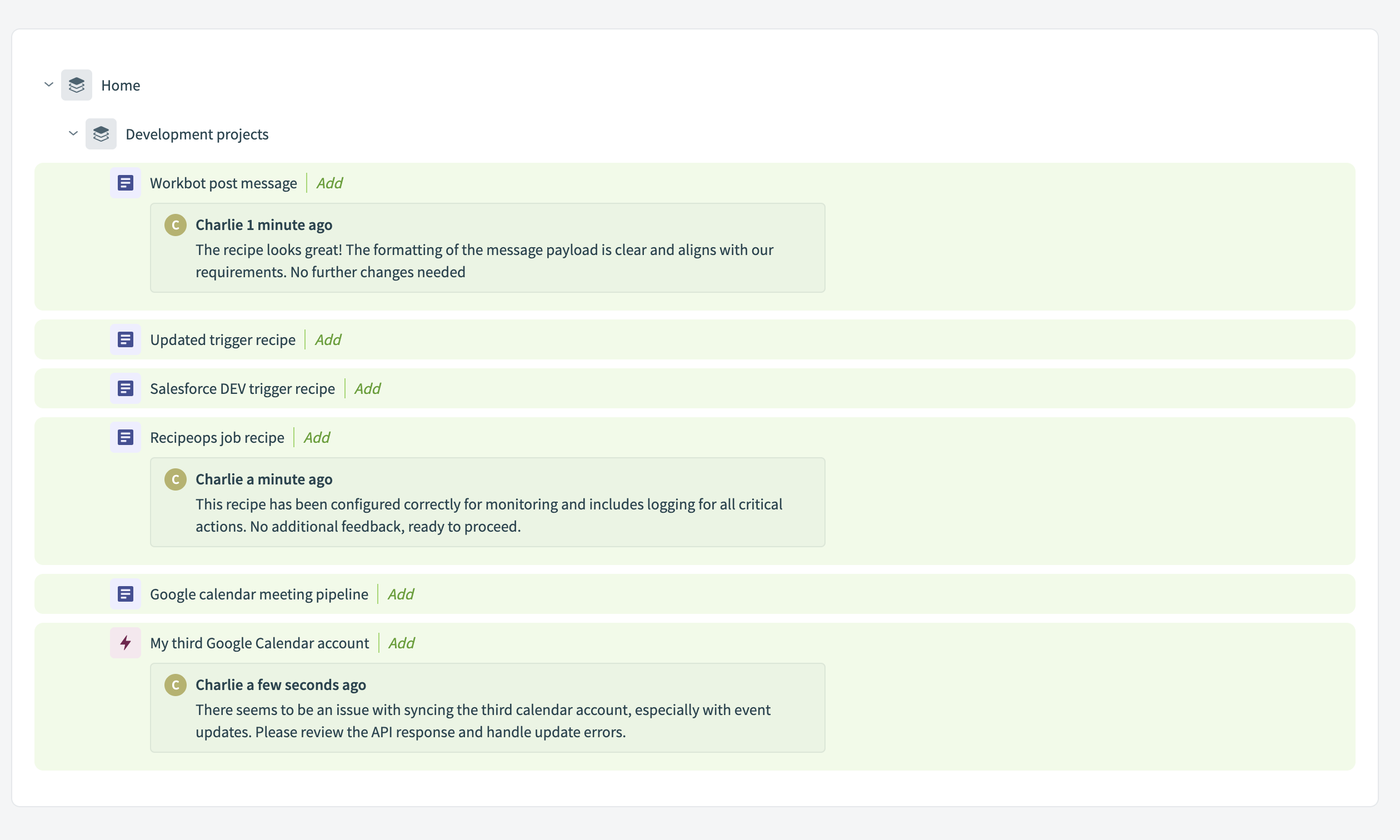Click the Home project folder icon
Screen dimensions: 1400x840
(x=77, y=84)
